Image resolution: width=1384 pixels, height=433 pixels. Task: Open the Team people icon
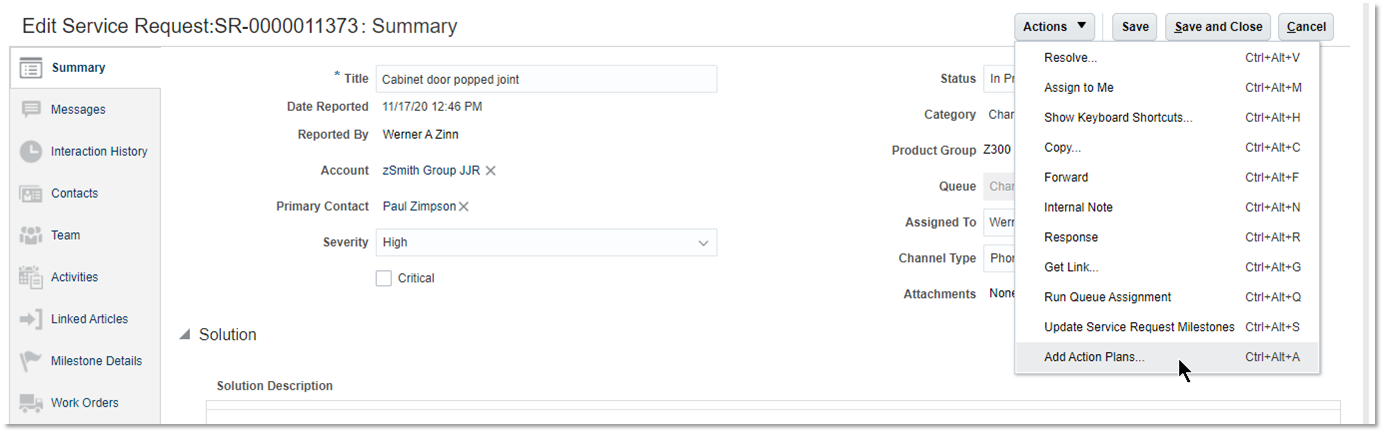click(x=31, y=236)
